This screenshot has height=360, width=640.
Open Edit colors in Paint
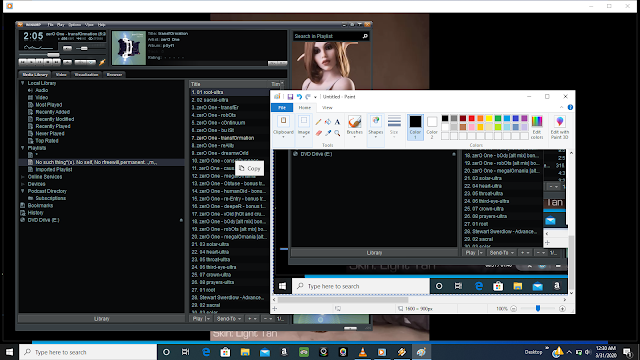[x=537, y=127]
